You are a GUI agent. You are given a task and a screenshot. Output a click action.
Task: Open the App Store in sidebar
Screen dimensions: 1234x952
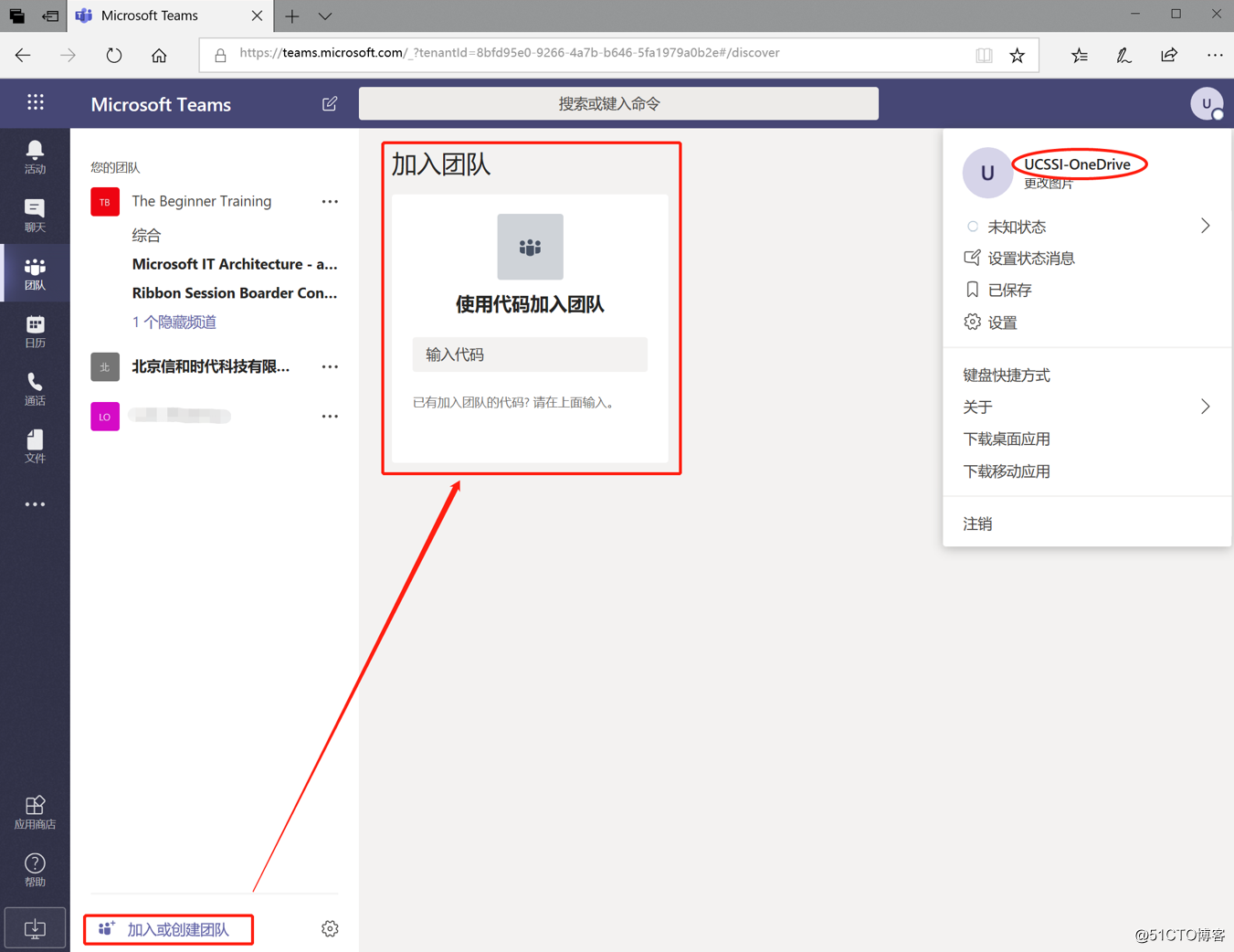[35, 812]
